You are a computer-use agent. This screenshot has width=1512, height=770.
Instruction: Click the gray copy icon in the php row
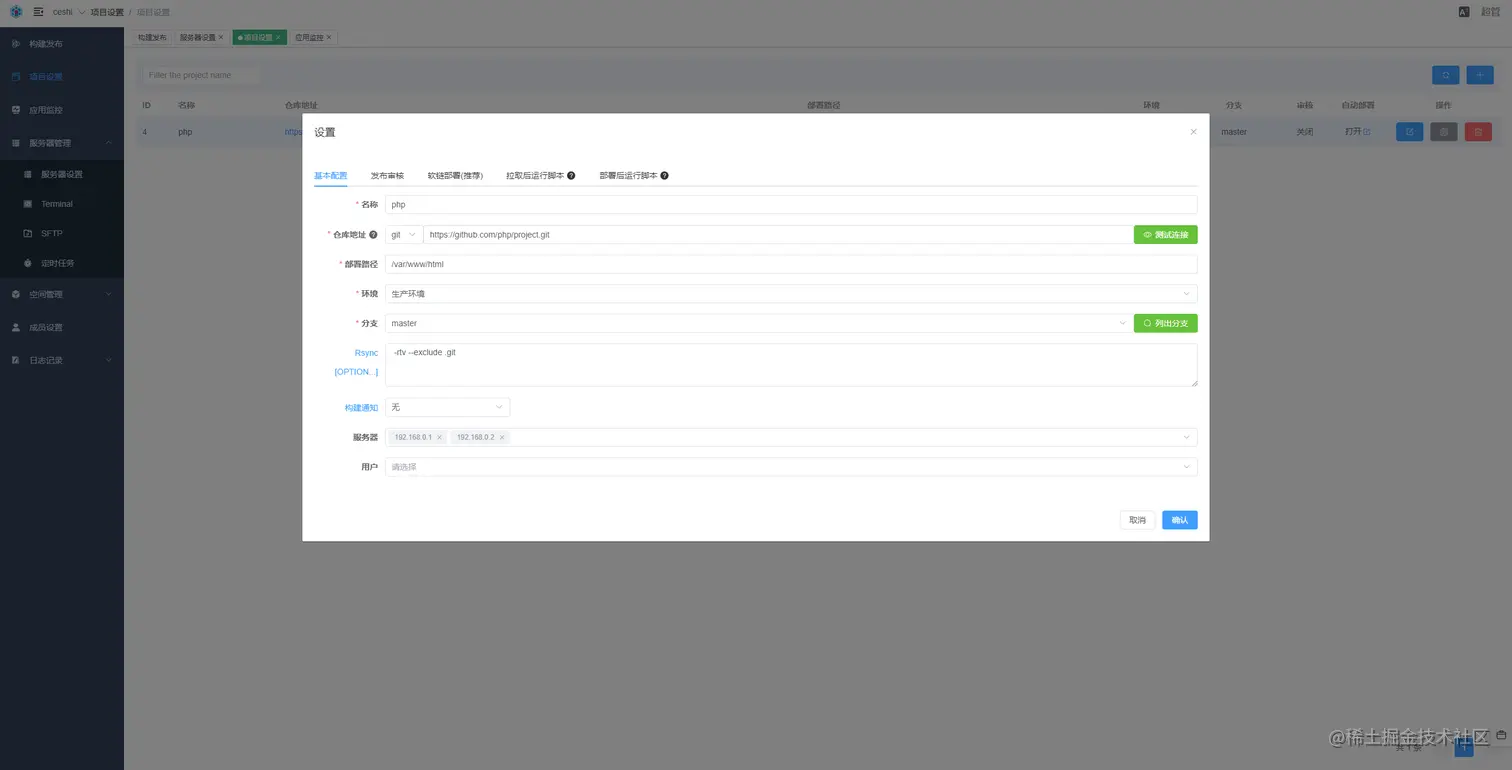coord(1444,132)
